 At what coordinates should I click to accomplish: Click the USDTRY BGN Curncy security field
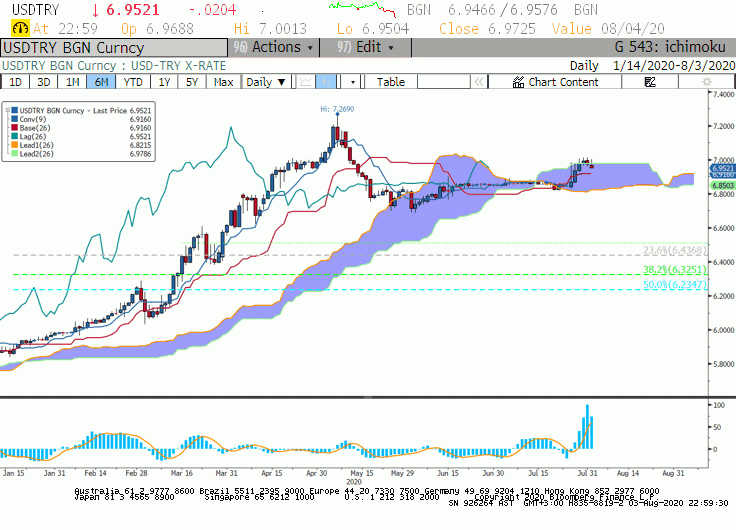[115, 48]
